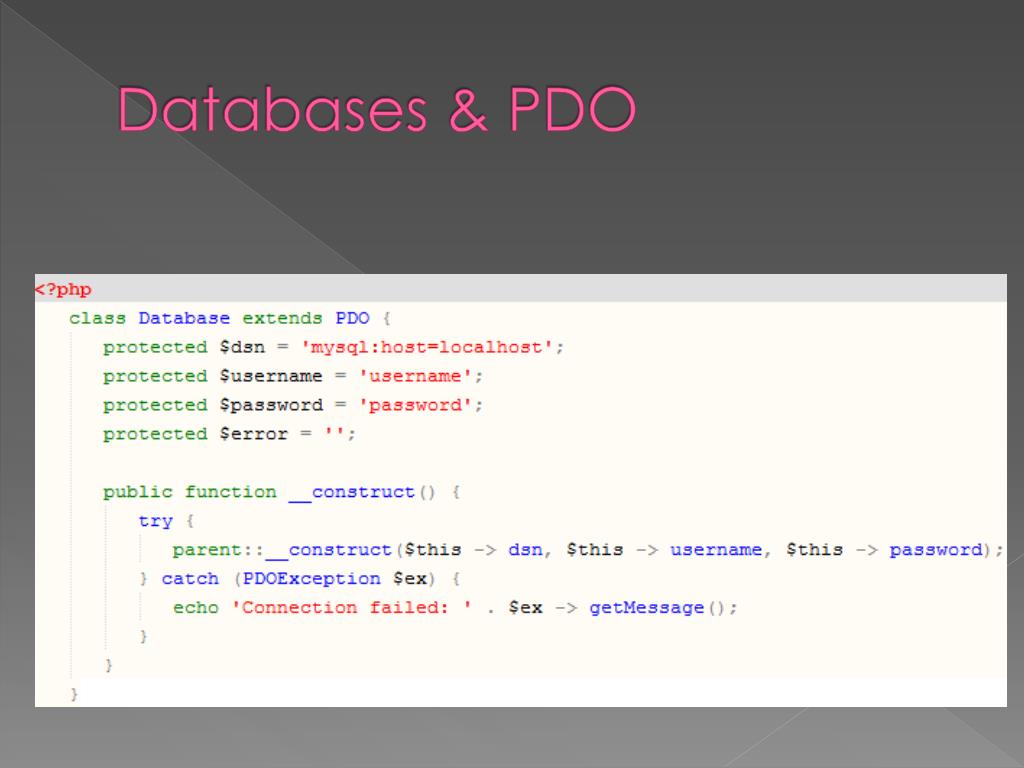Click the '<?php' opening tag
Viewport: 1024px width, 768px height.
tap(63, 289)
